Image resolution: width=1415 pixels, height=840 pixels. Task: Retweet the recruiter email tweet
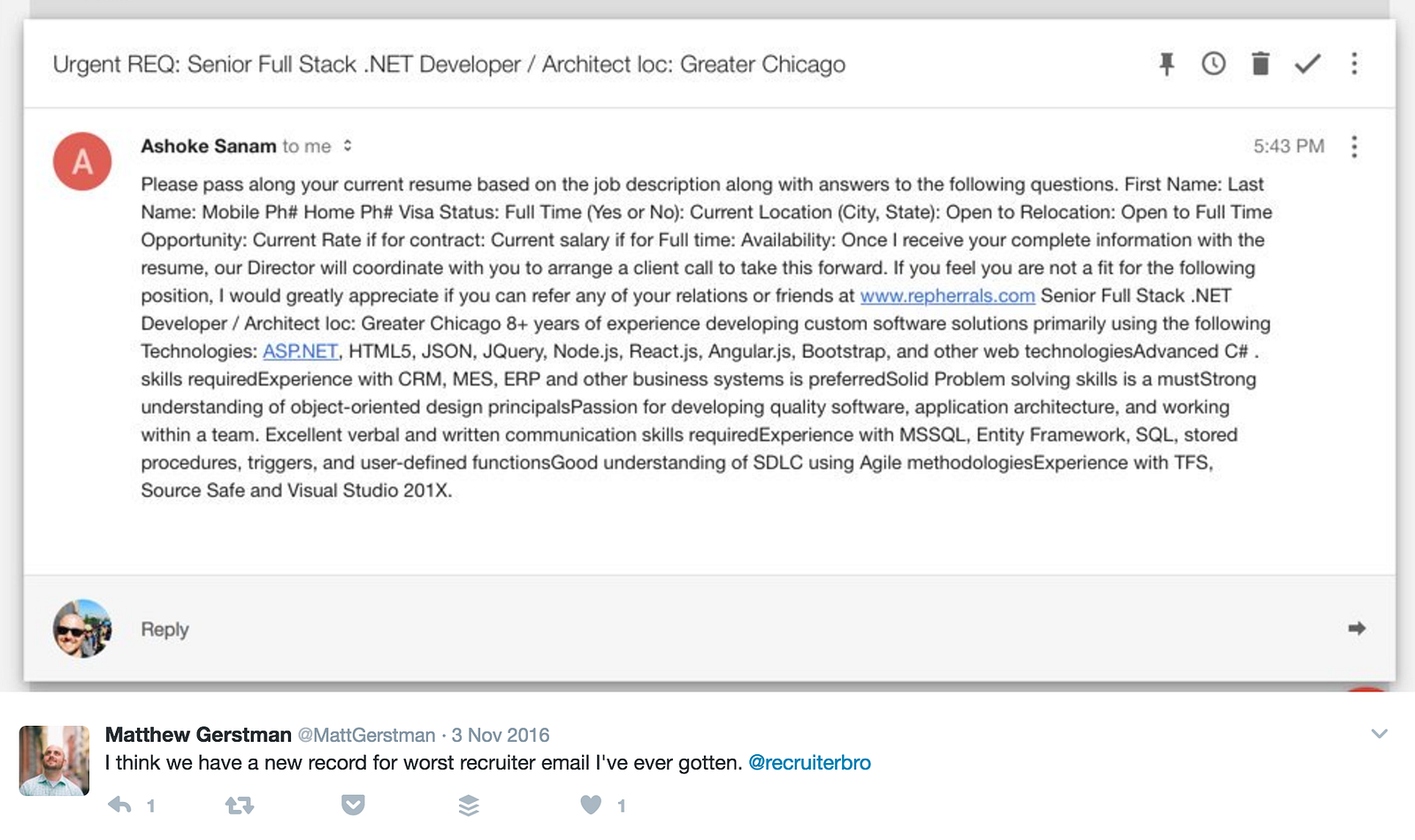[239, 805]
